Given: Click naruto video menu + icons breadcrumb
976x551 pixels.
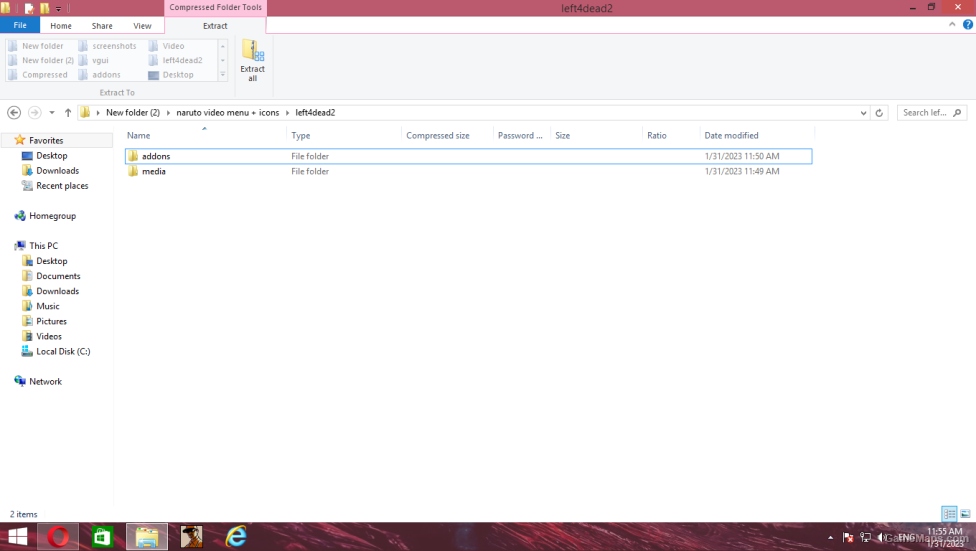Looking at the screenshot, I should coord(227,113).
